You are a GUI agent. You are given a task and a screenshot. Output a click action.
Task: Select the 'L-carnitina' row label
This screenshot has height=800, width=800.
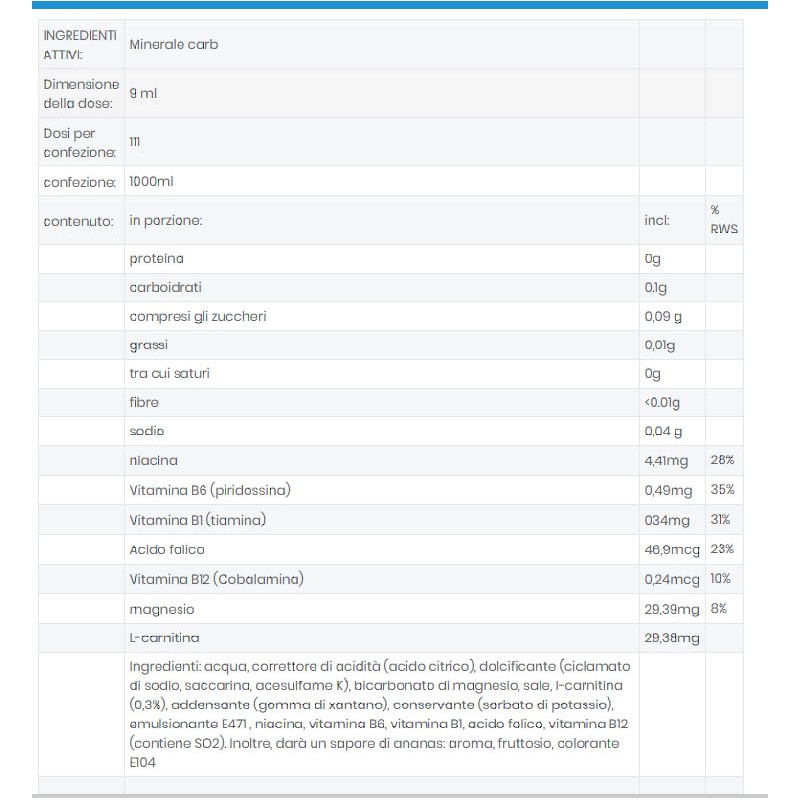164,638
